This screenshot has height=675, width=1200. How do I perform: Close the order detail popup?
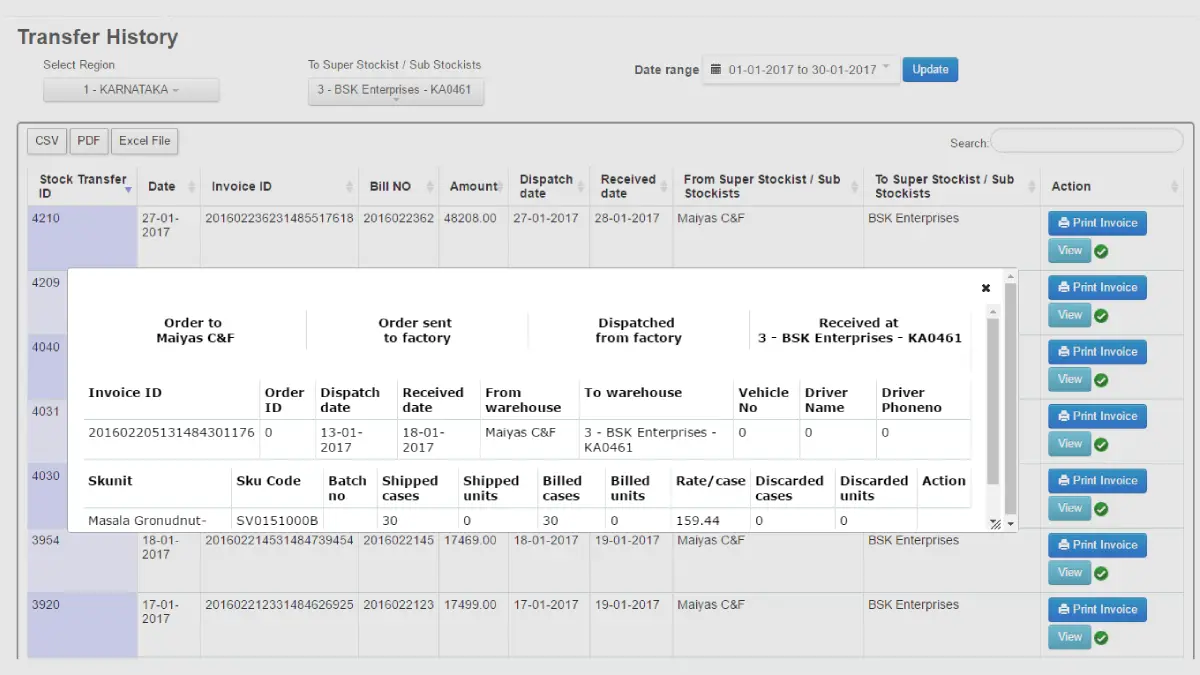(x=986, y=288)
